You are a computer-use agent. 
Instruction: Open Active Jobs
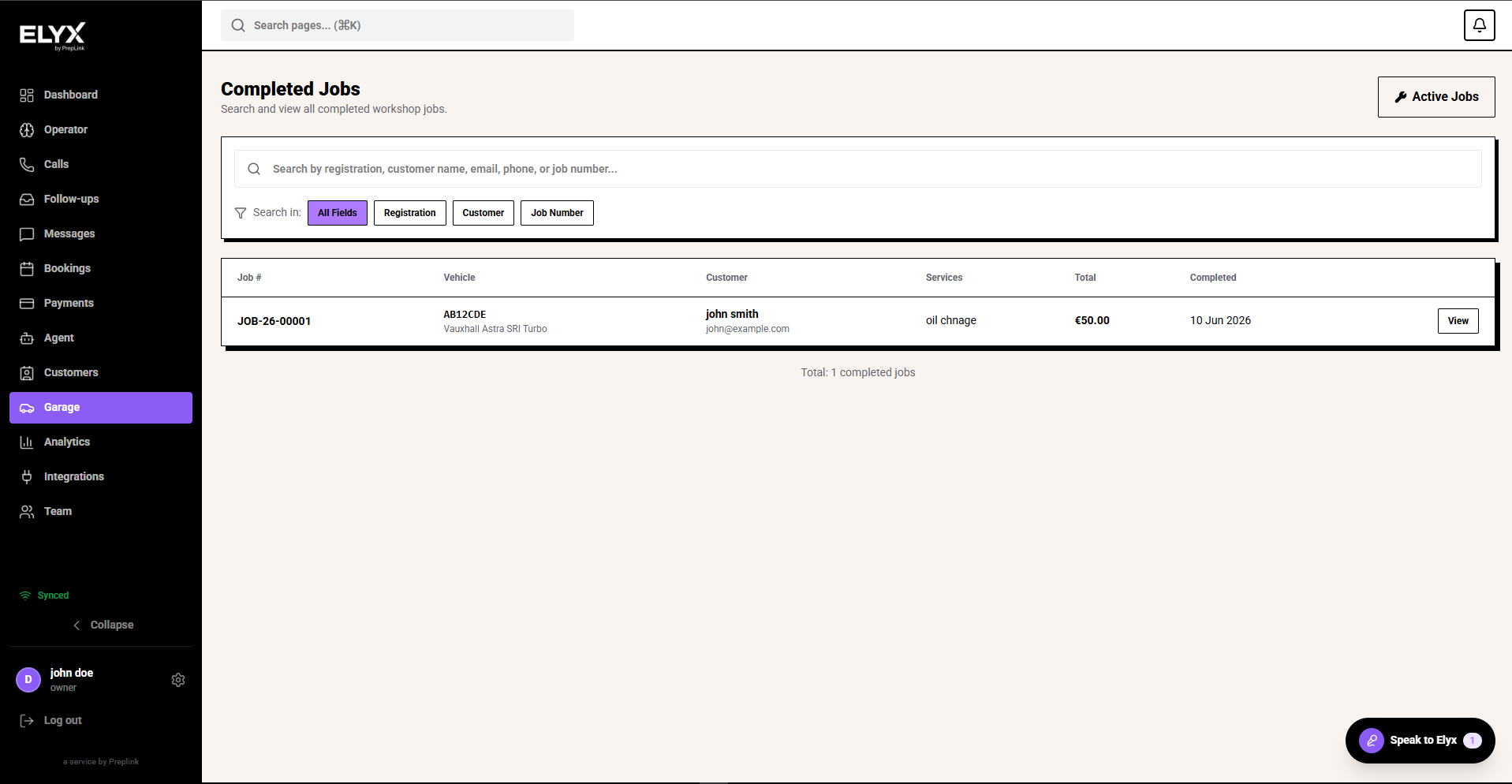coord(1436,97)
